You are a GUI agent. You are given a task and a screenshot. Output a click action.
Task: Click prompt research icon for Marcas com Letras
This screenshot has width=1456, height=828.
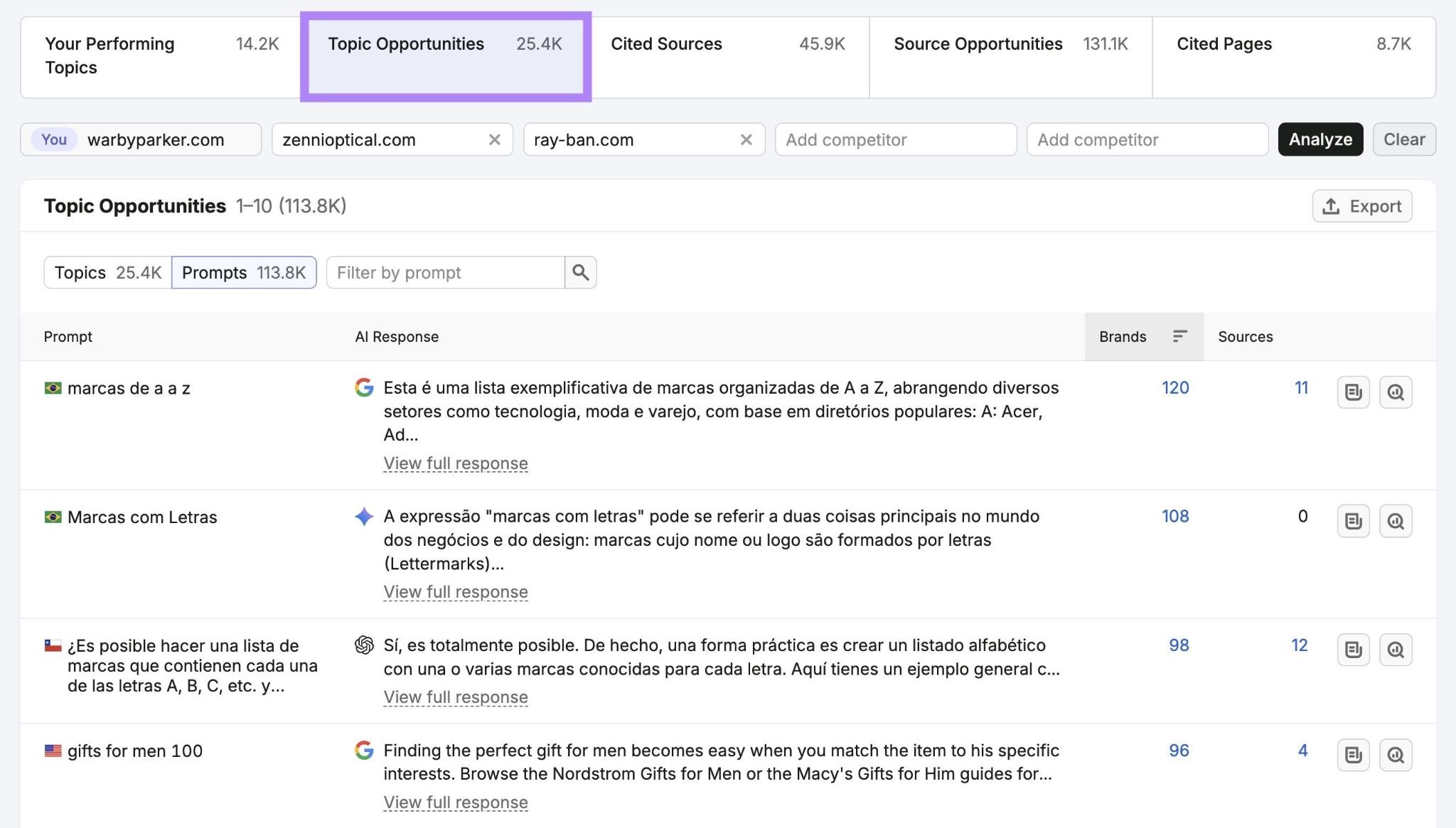click(x=1396, y=521)
